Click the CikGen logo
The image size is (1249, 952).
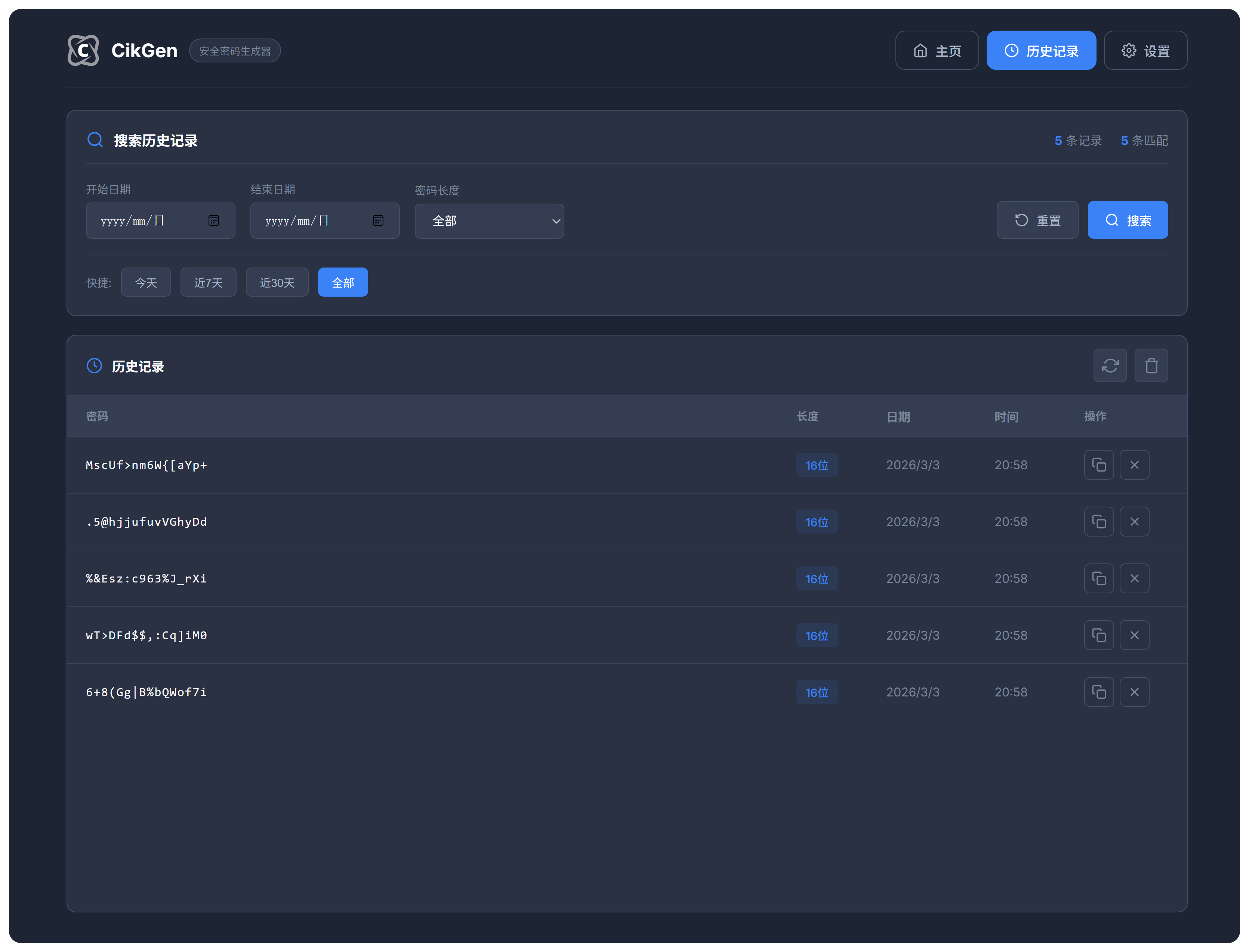83,50
